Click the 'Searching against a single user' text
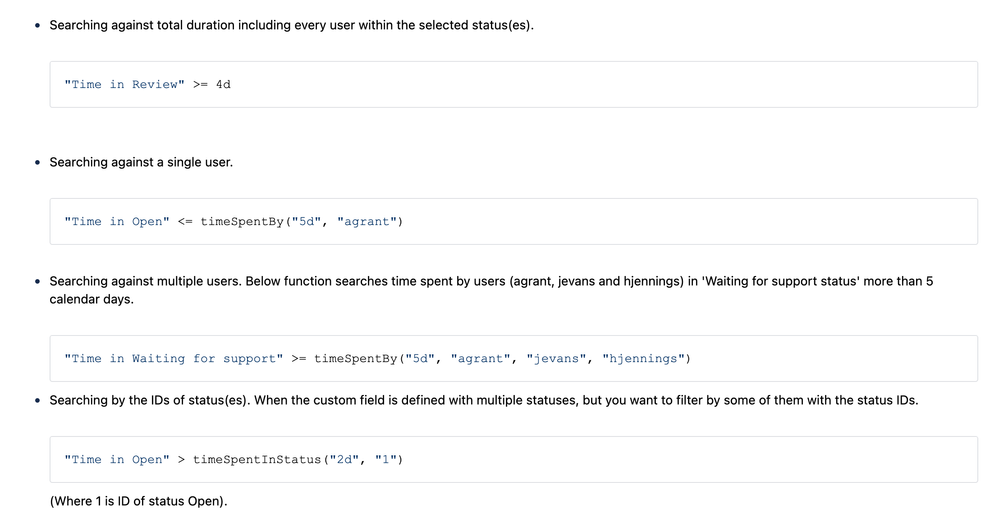Screen dimensions: 999x515 141,162
